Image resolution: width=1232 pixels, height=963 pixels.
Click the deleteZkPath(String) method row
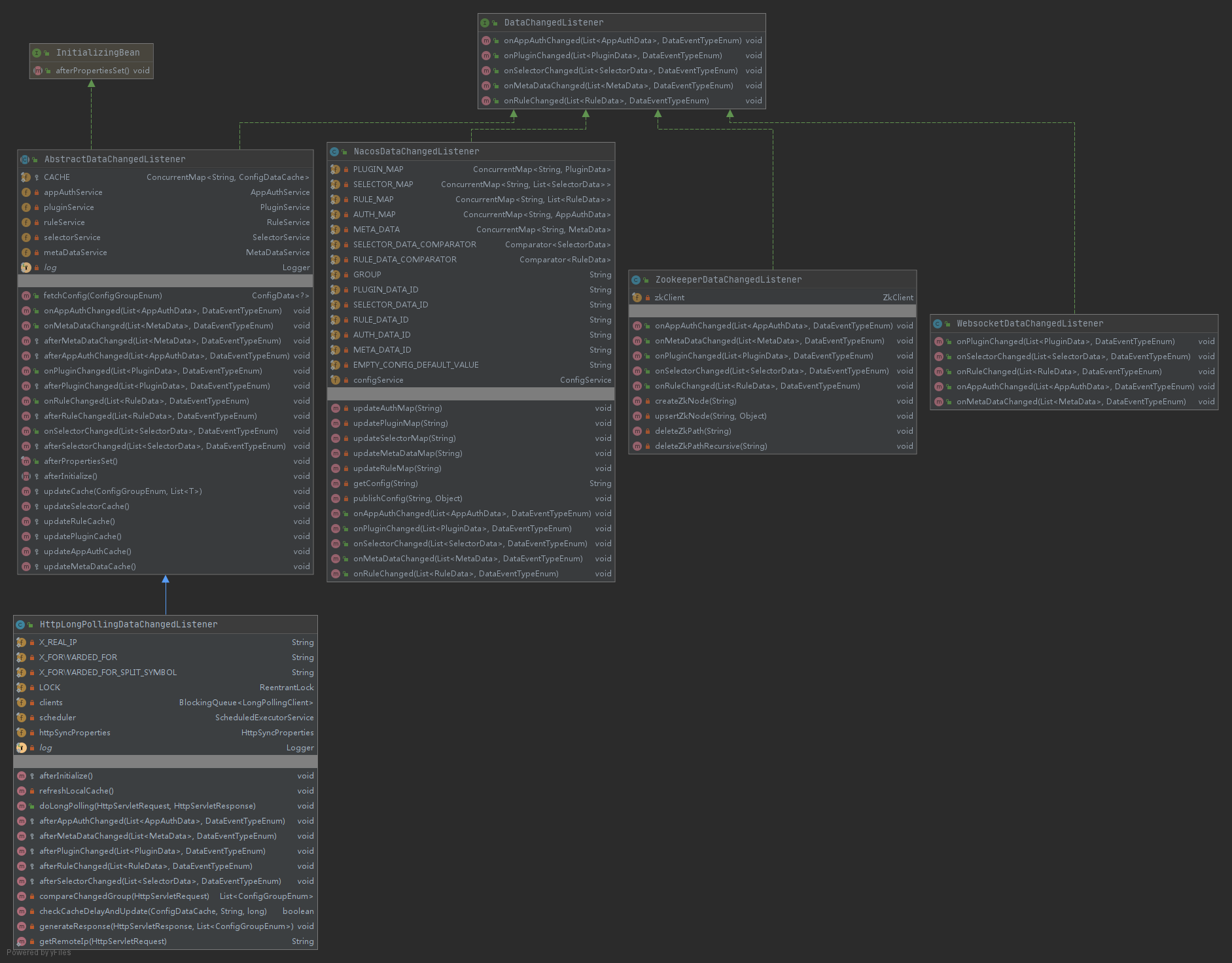tap(773, 431)
